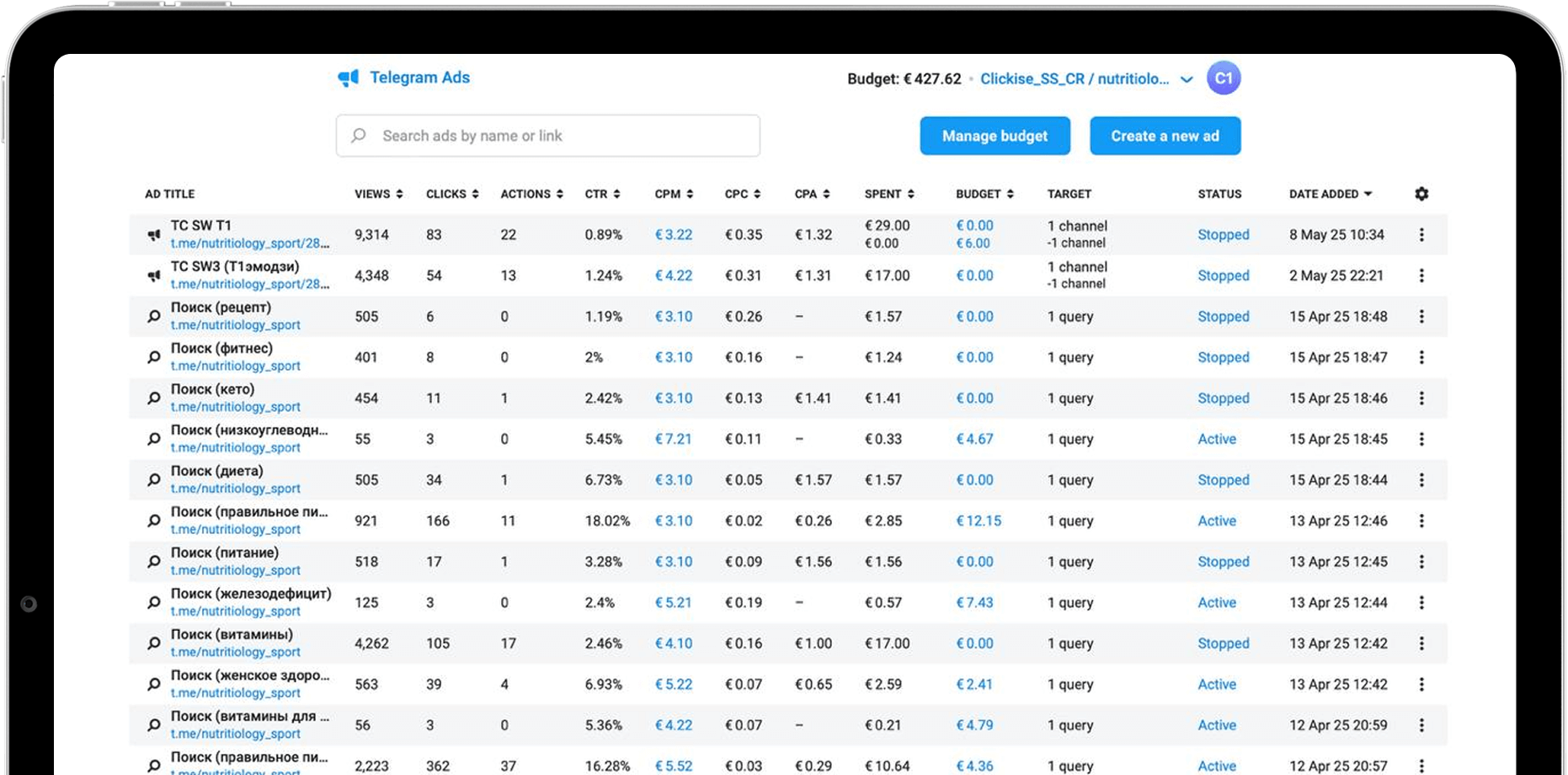Click search-type icon beside Поиск (кето)
1568x775 pixels.
click(154, 398)
